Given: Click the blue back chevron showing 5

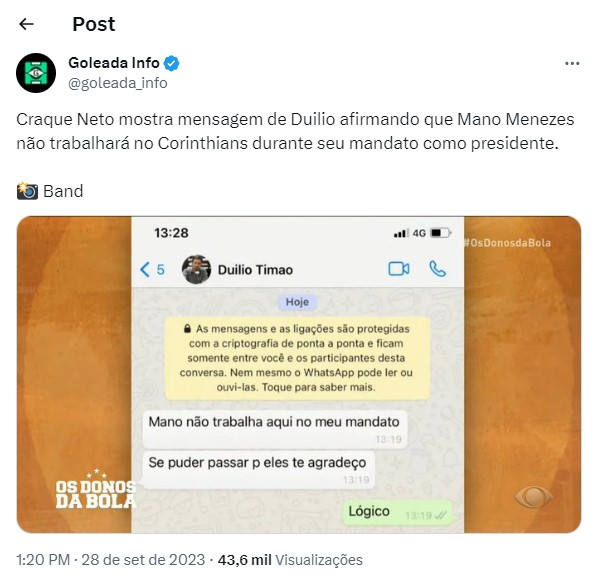Looking at the screenshot, I should pos(152,269).
